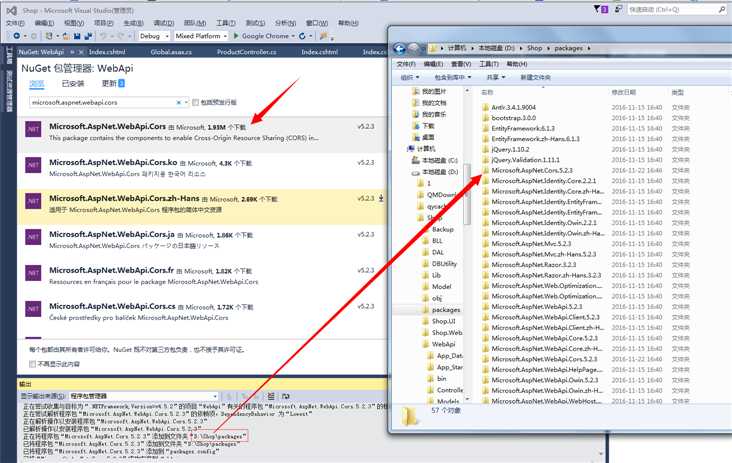Click download arrow on Cors.zh-Hans package row
The height and width of the screenshot is (463, 732).
[381, 198]
